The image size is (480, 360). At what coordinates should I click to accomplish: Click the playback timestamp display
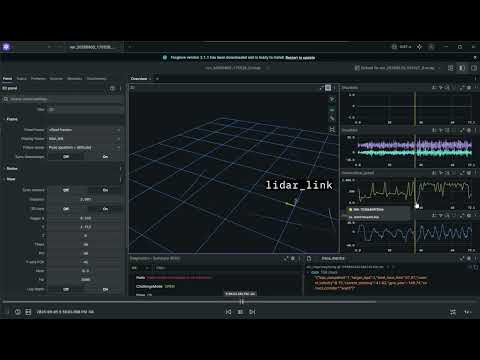click(x=65, y=312)
